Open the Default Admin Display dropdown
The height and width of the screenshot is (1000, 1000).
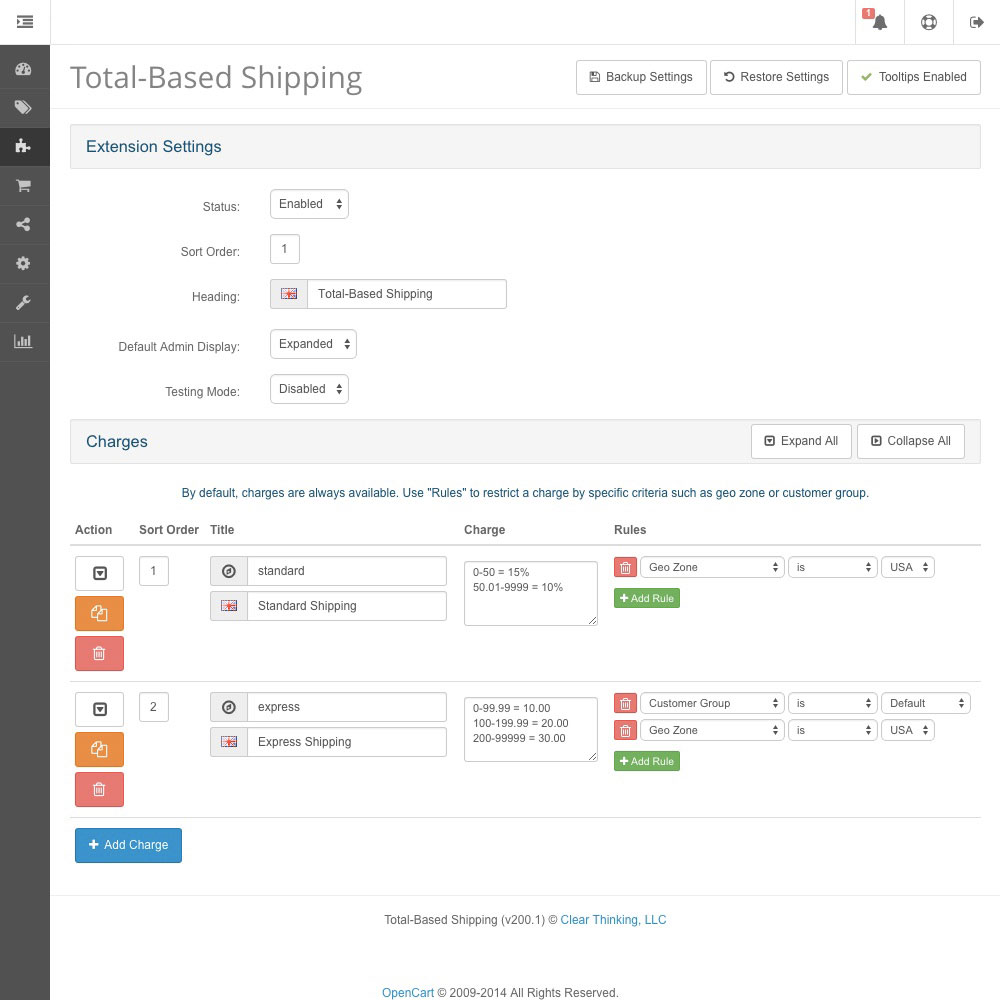313,344
